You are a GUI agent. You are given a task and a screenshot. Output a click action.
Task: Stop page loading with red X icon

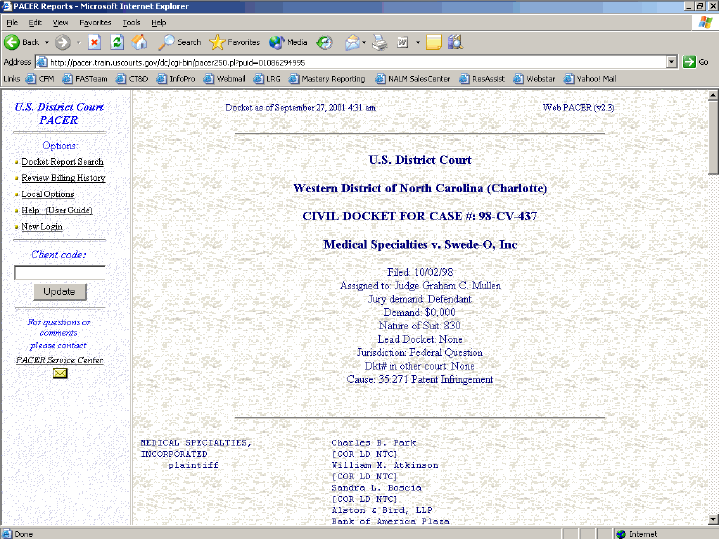point(94,43)
